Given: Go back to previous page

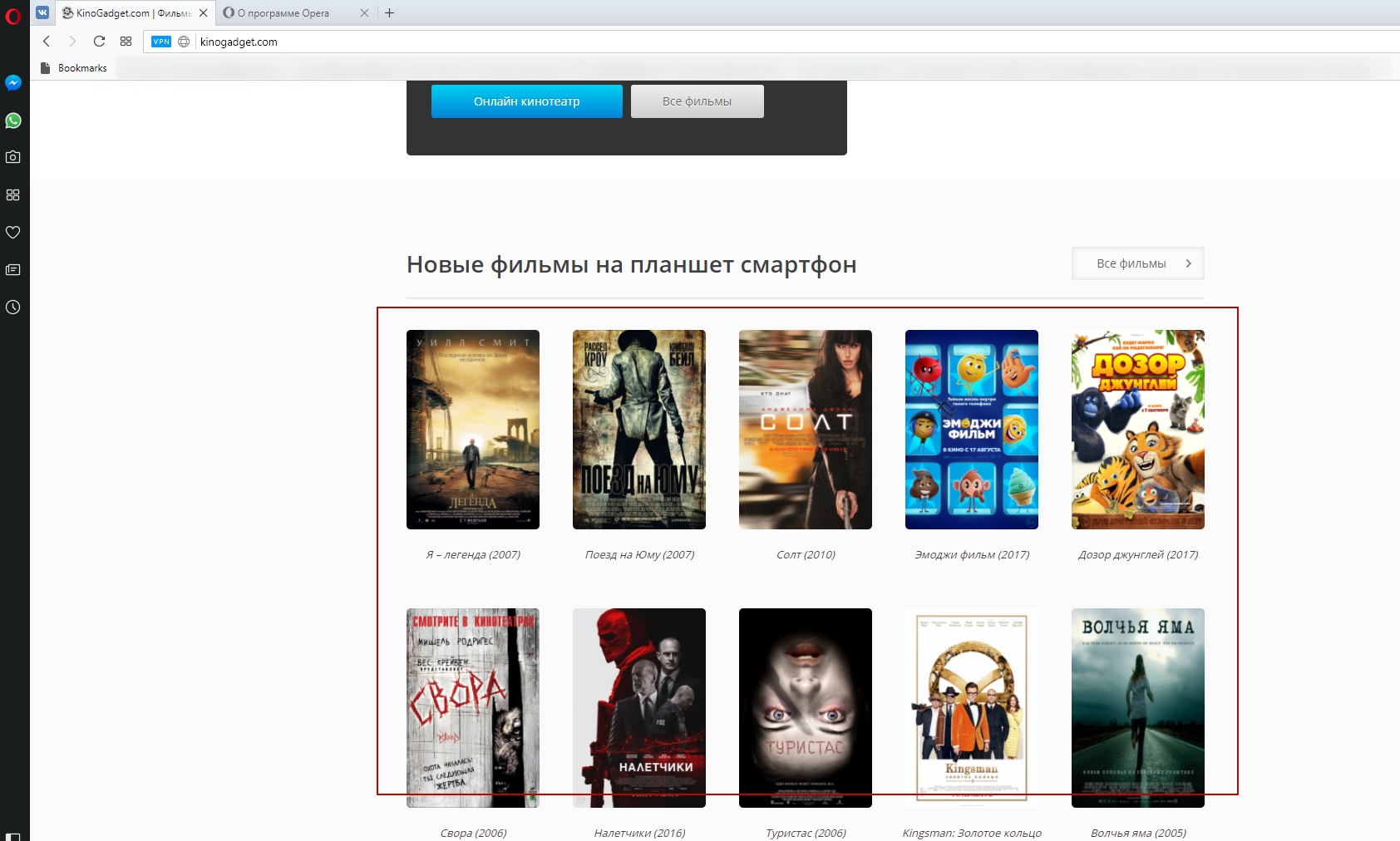Looking at the screenshot, I should coord(47,41).
